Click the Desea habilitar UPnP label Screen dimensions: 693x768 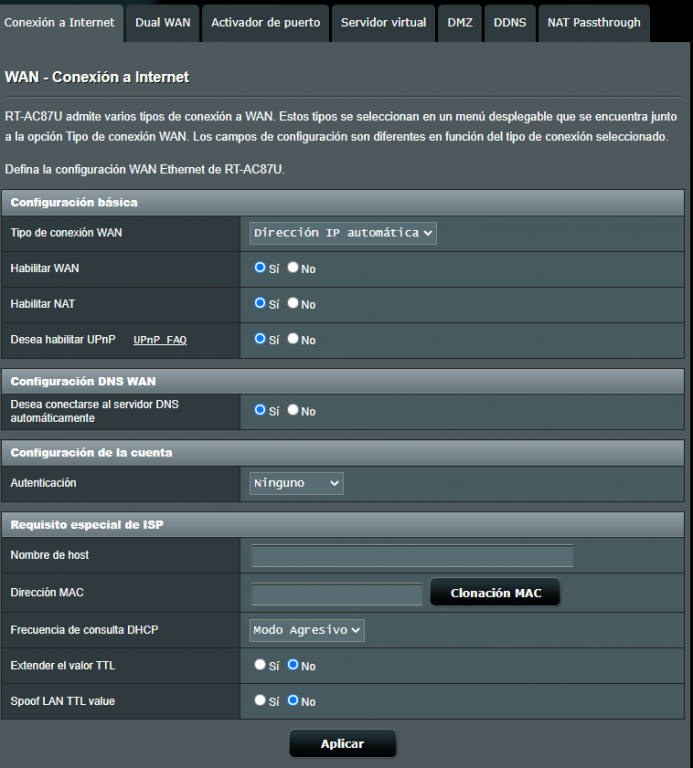[63, 339]
